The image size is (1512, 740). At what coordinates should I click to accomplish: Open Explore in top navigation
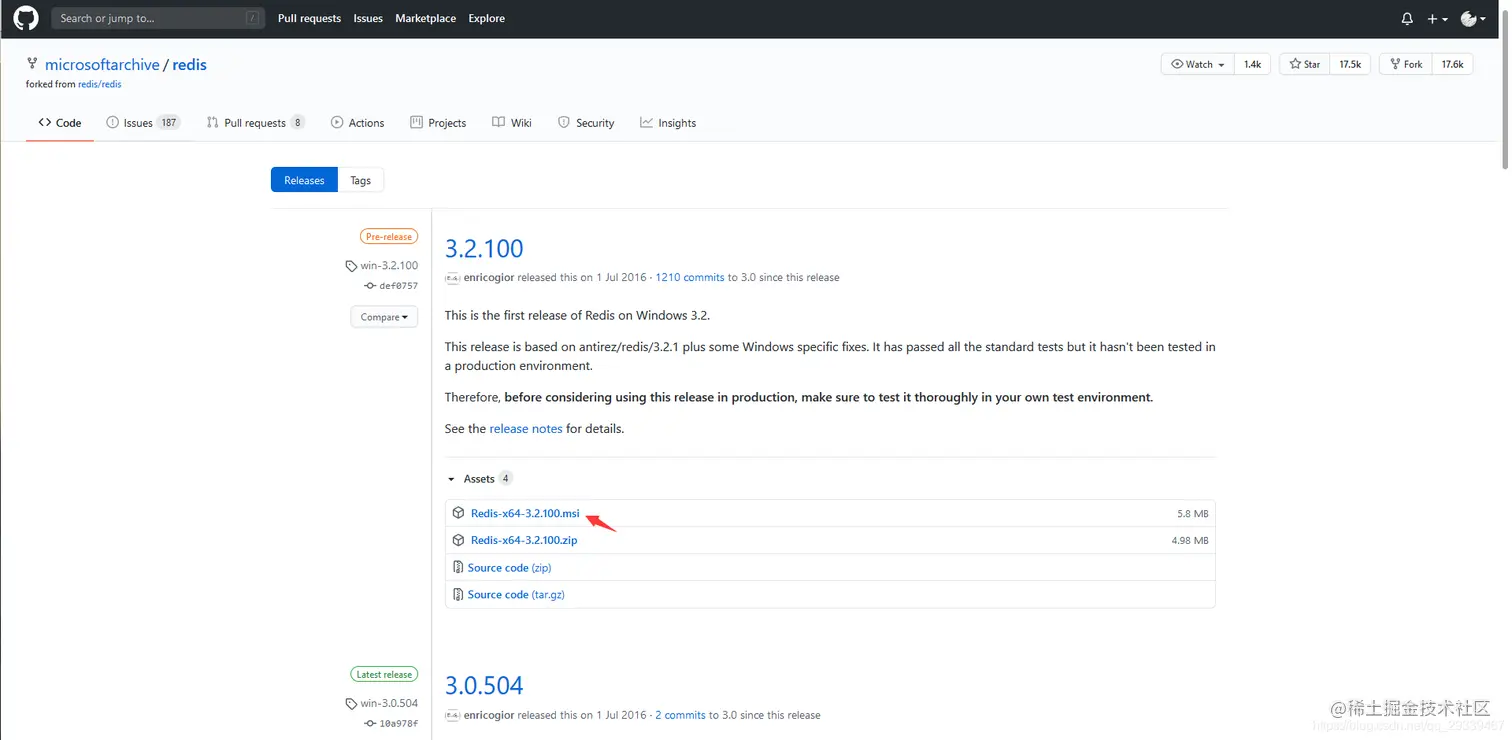pos(486,18)
